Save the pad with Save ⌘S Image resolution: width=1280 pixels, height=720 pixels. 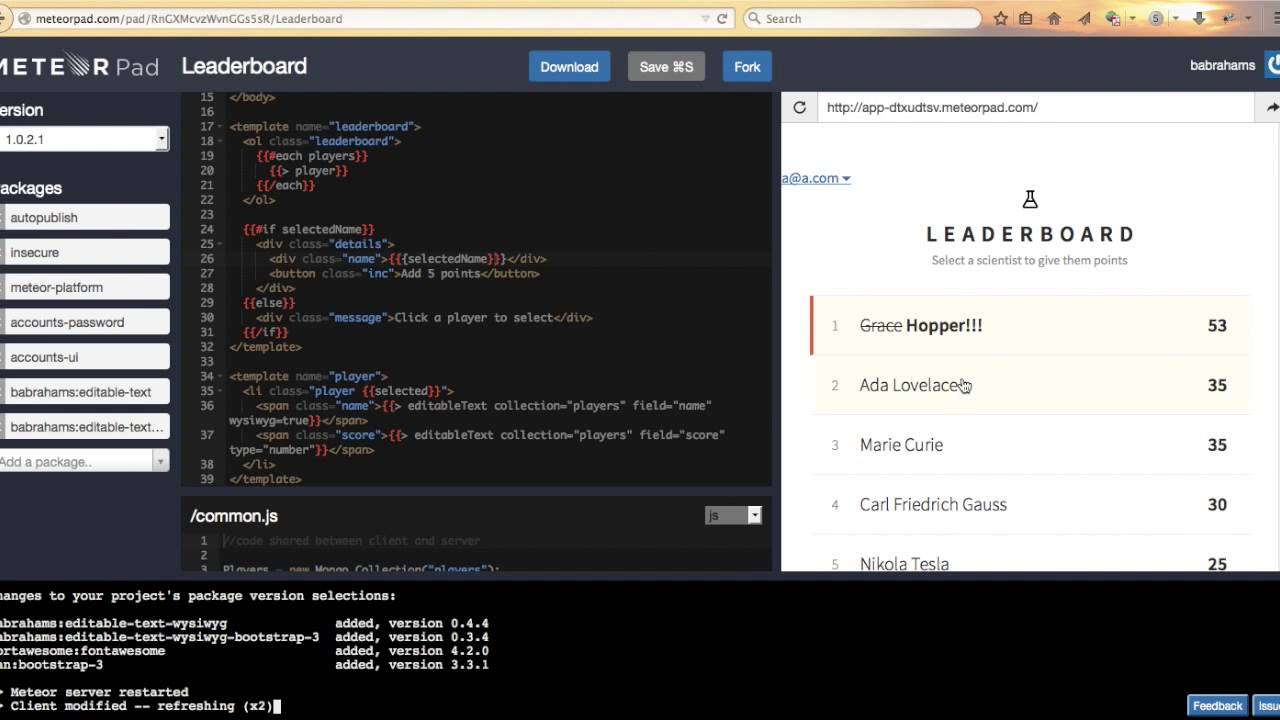coord(666,66)
